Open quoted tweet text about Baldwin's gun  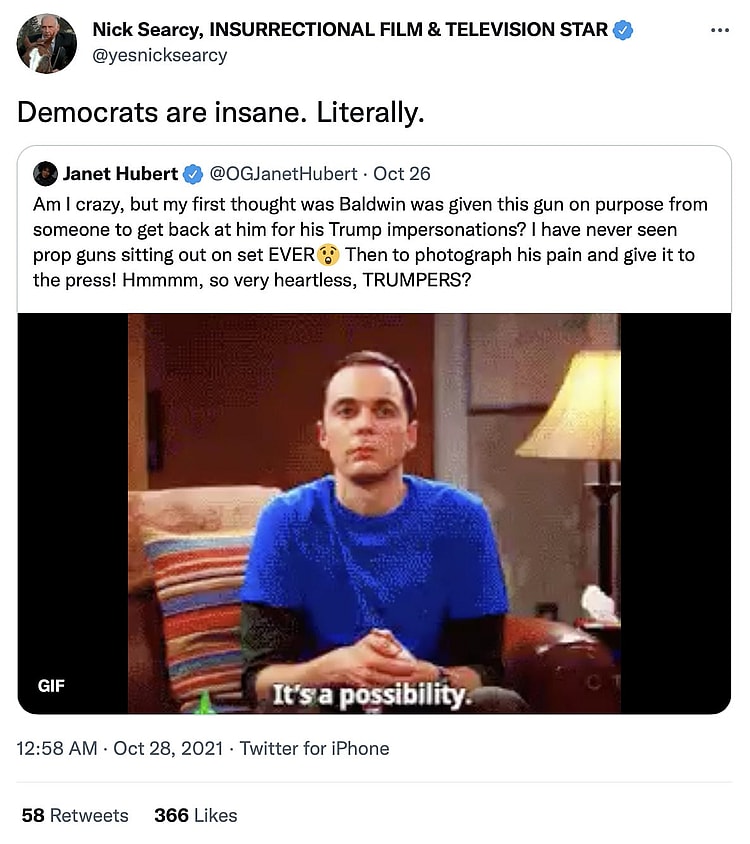coord(370,242)
